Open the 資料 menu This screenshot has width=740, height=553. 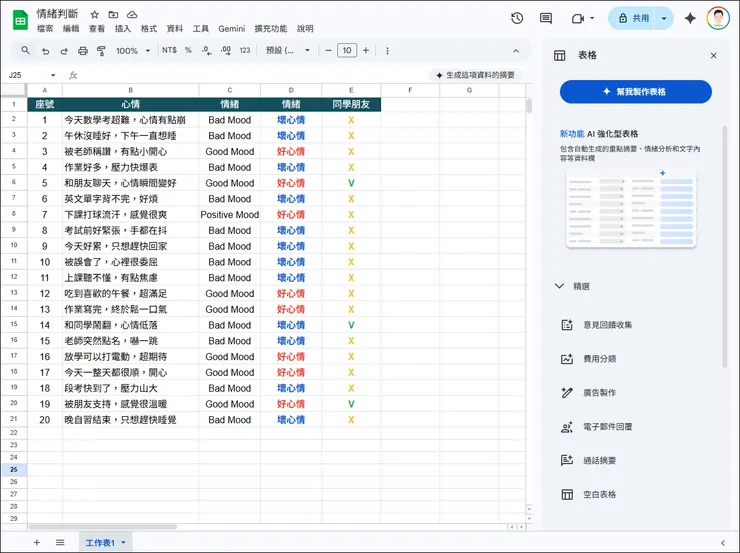[x=175, y=29]
